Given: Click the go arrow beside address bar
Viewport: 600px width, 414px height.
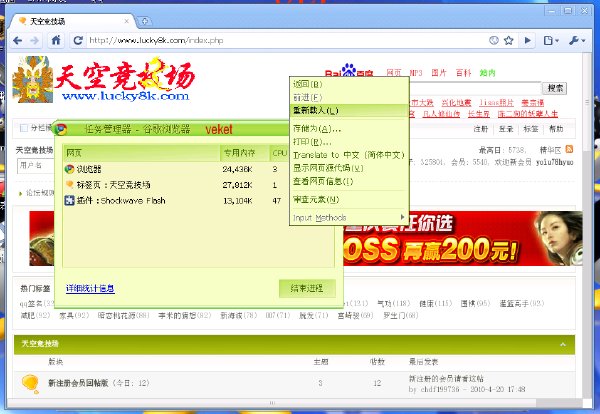Looking at the screenshot, I should pyautogui.click(x=528, y=40).
